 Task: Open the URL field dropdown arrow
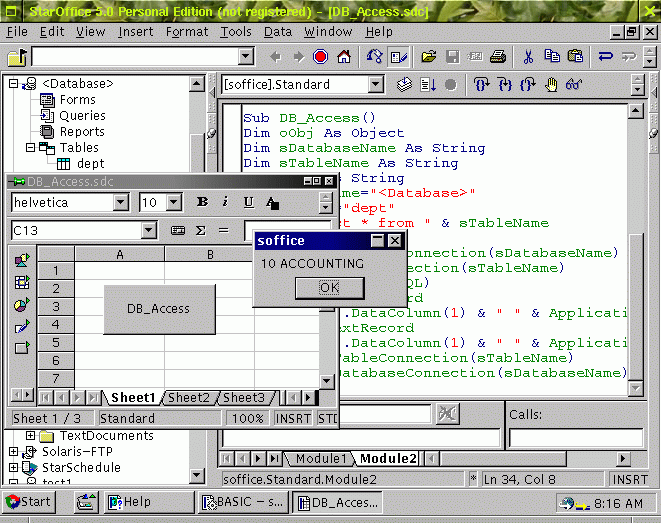[x=246, y=56]
